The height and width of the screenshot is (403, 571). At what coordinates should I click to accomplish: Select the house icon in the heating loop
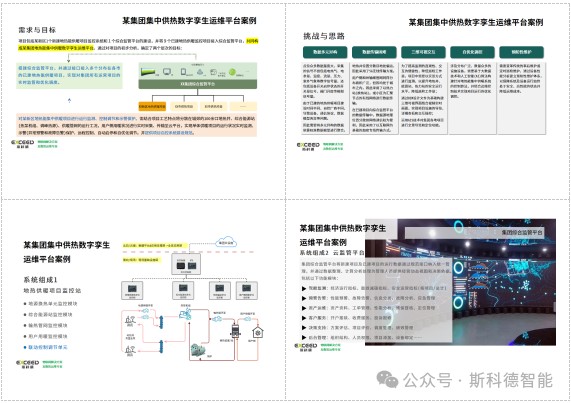(258, 332)
